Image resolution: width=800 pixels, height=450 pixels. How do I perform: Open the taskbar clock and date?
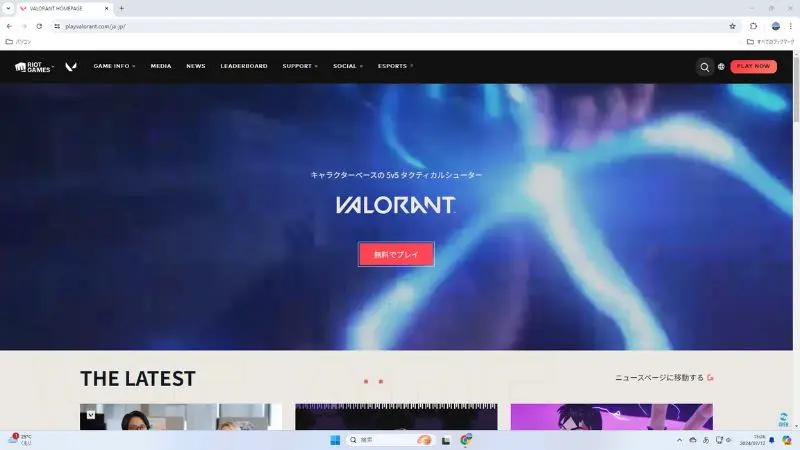point(753,440)
